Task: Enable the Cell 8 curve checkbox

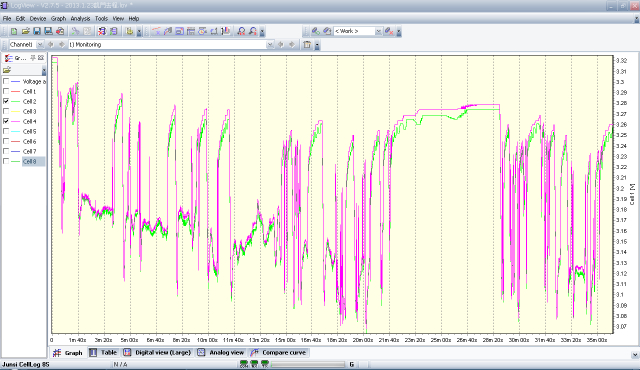Action: point(6,161)
